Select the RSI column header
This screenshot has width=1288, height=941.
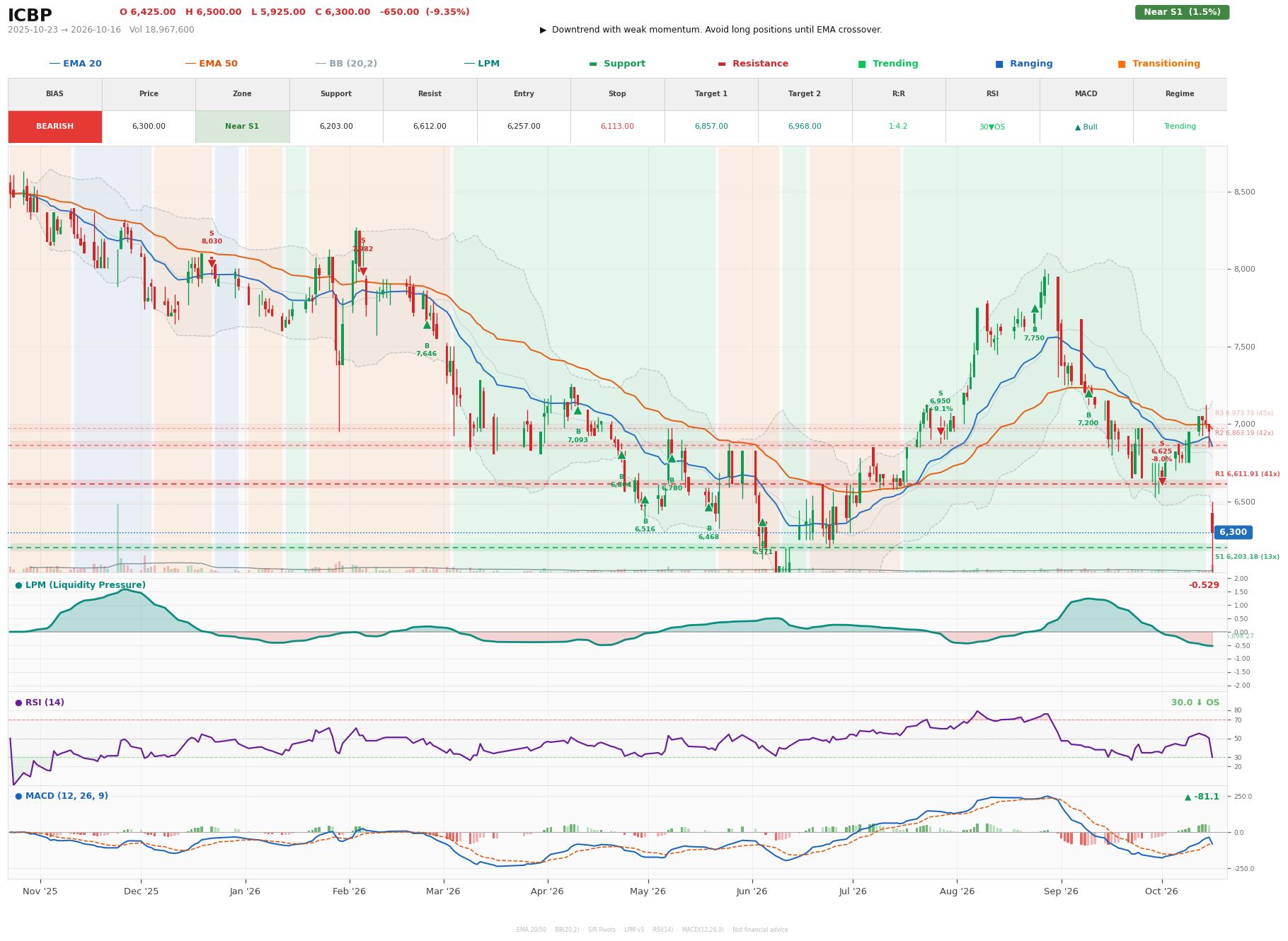(x=992, y=94)
